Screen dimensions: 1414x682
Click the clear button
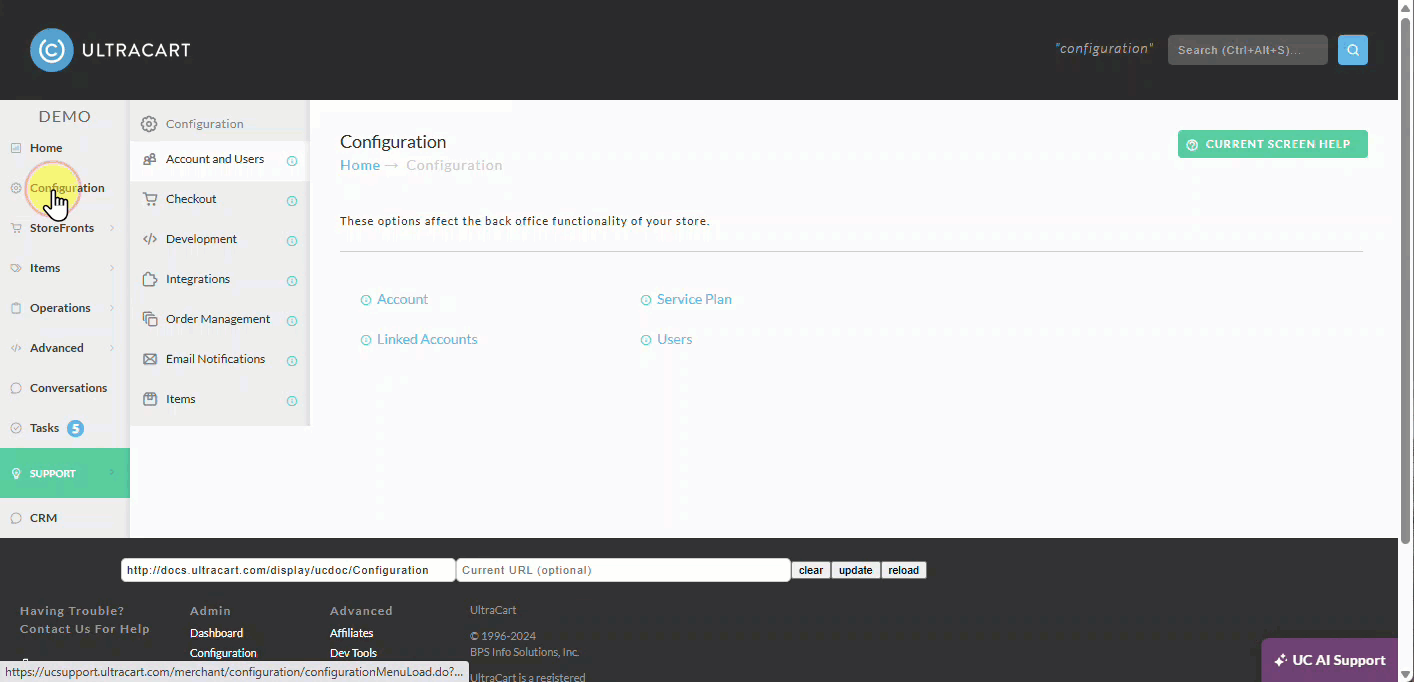click(x=811, y=570)
